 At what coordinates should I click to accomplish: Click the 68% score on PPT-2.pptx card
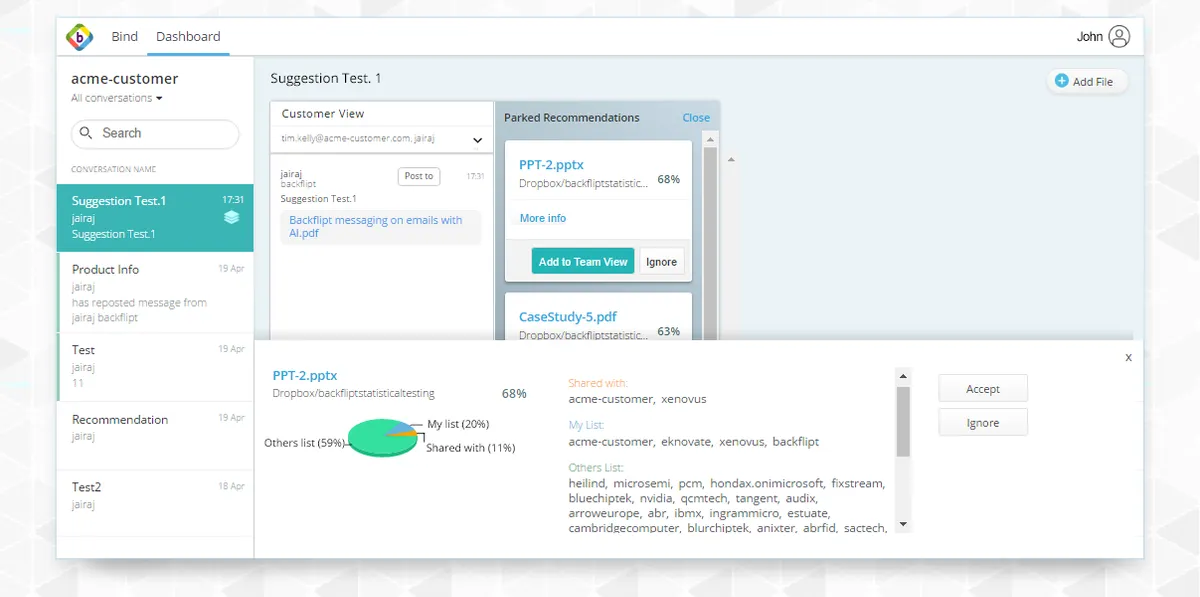tap(668, 180)
